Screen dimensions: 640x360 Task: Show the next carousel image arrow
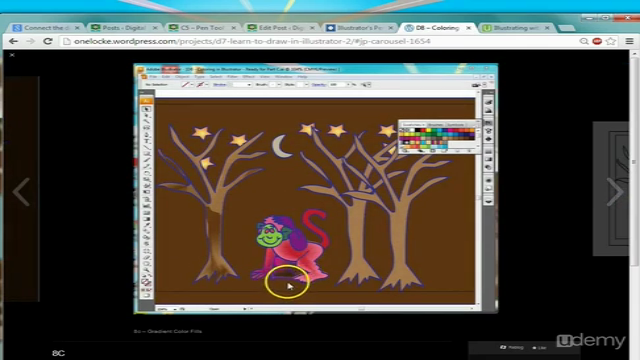(615, 191)
